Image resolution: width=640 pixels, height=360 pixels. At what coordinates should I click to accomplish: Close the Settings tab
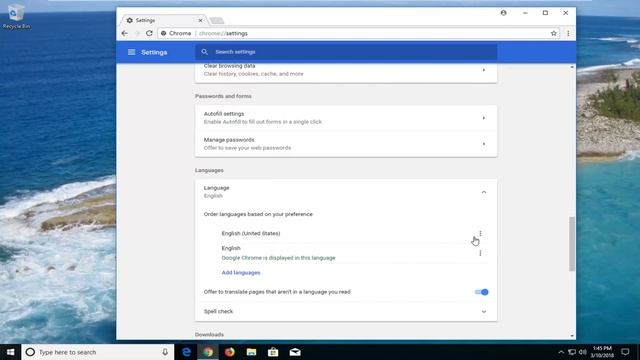point(200,20)
